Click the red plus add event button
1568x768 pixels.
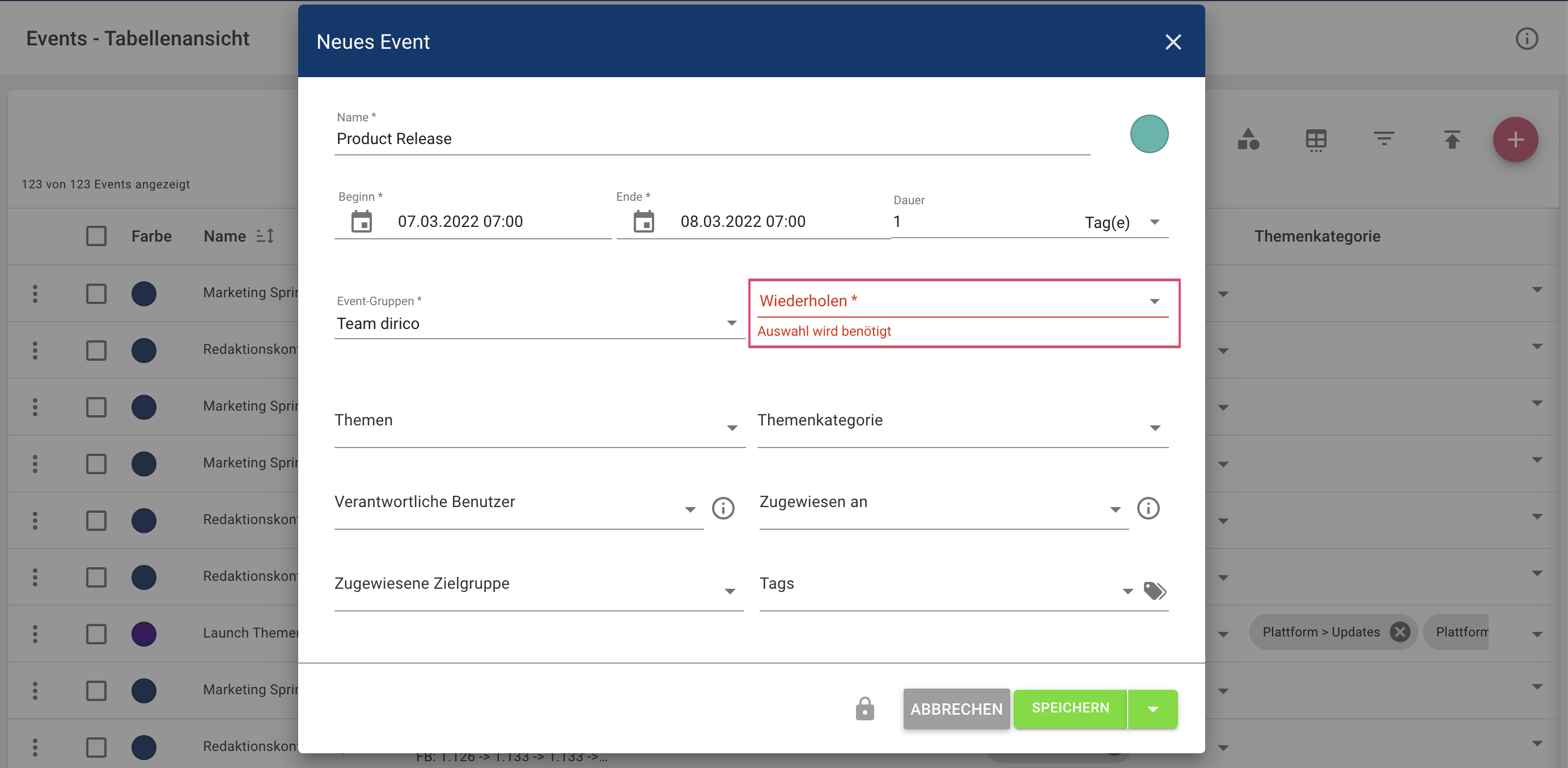pyautogui.click(x=1516, y=140)
